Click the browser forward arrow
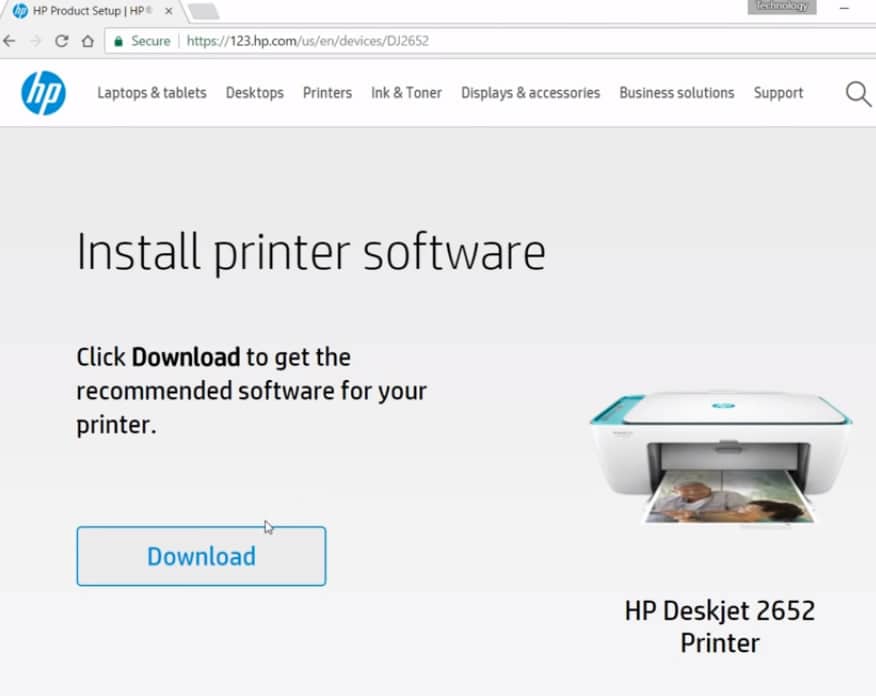Screen dimensions: 876x696 [34, 41]
